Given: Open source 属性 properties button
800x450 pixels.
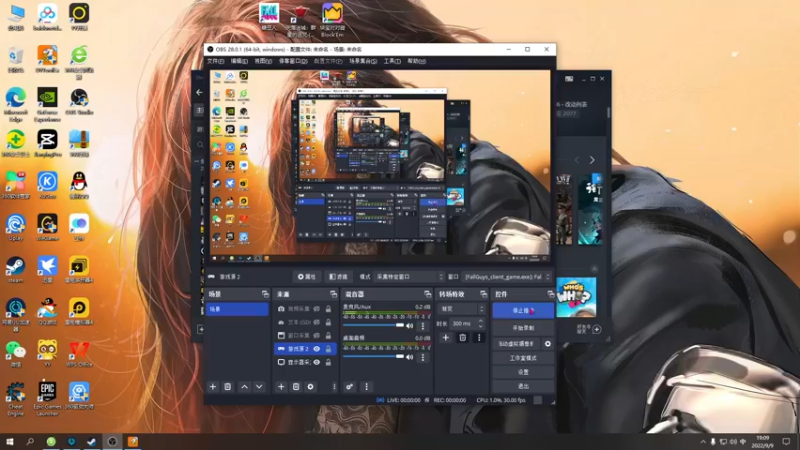Looking at the screenshot, I should 307,277.
